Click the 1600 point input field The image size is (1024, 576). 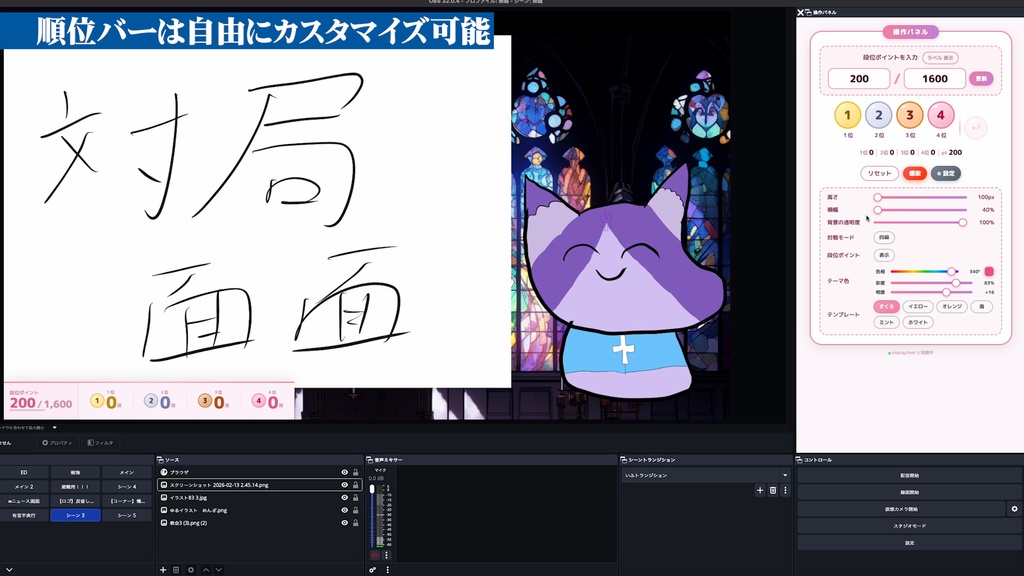pos(934,77)
